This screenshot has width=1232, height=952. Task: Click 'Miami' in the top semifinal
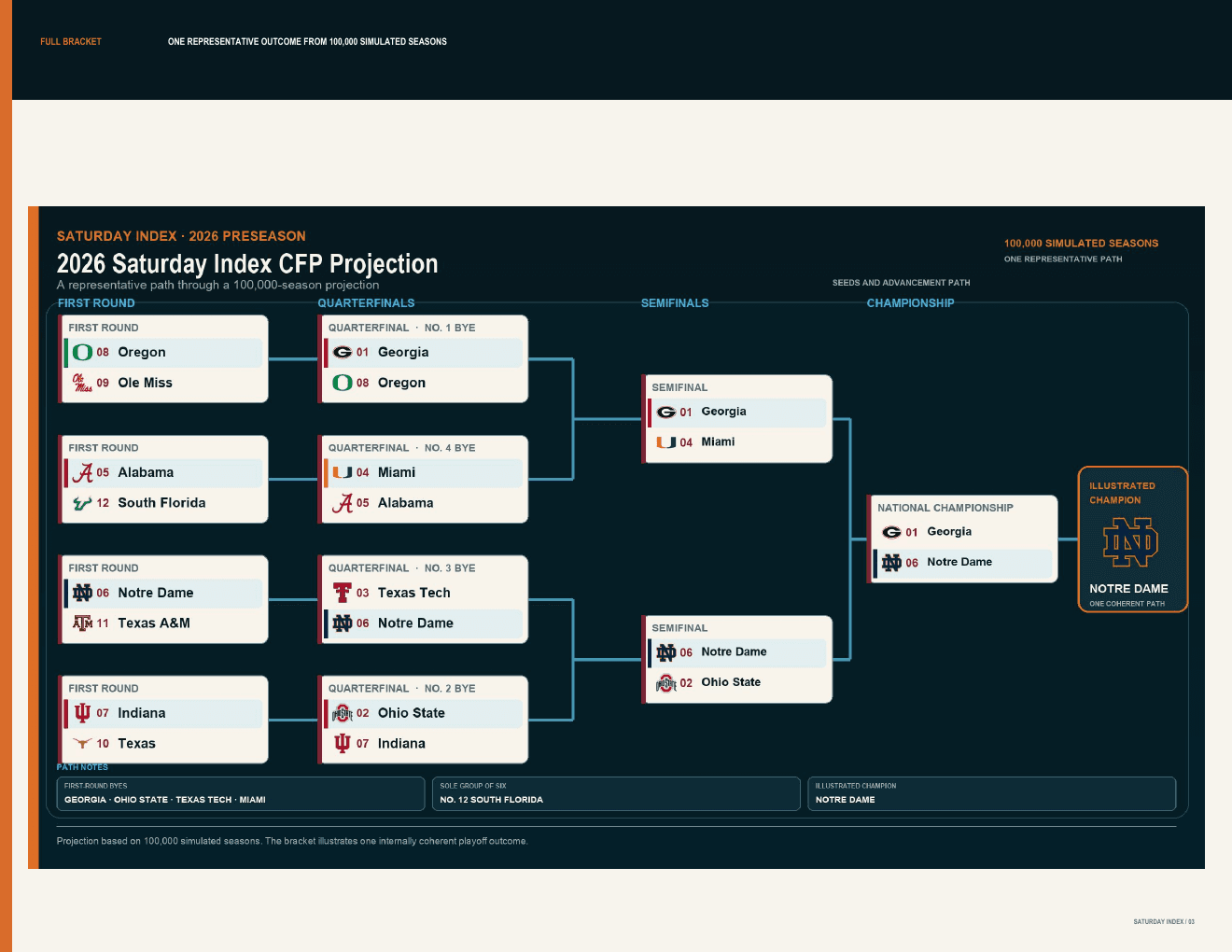point(718,441)
